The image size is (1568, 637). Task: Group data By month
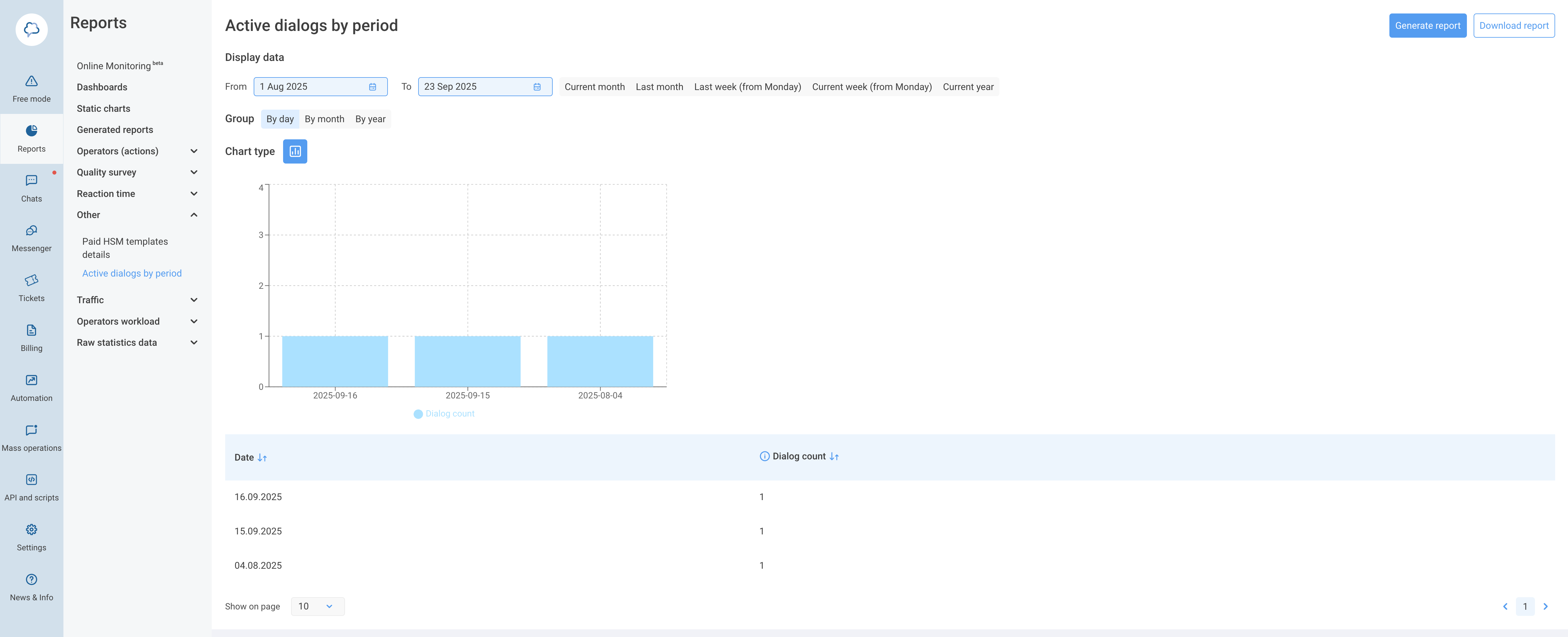tap(324, 119)
